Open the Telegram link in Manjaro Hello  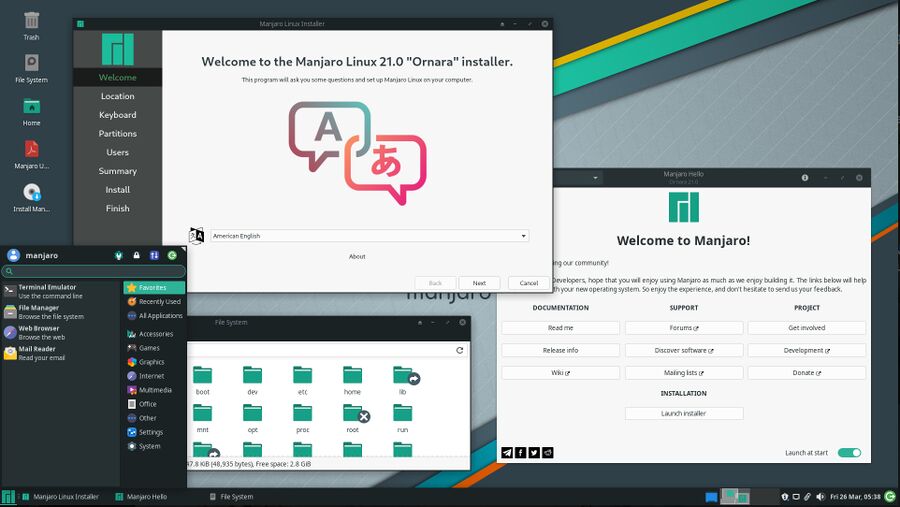click(x=507, y=452)
